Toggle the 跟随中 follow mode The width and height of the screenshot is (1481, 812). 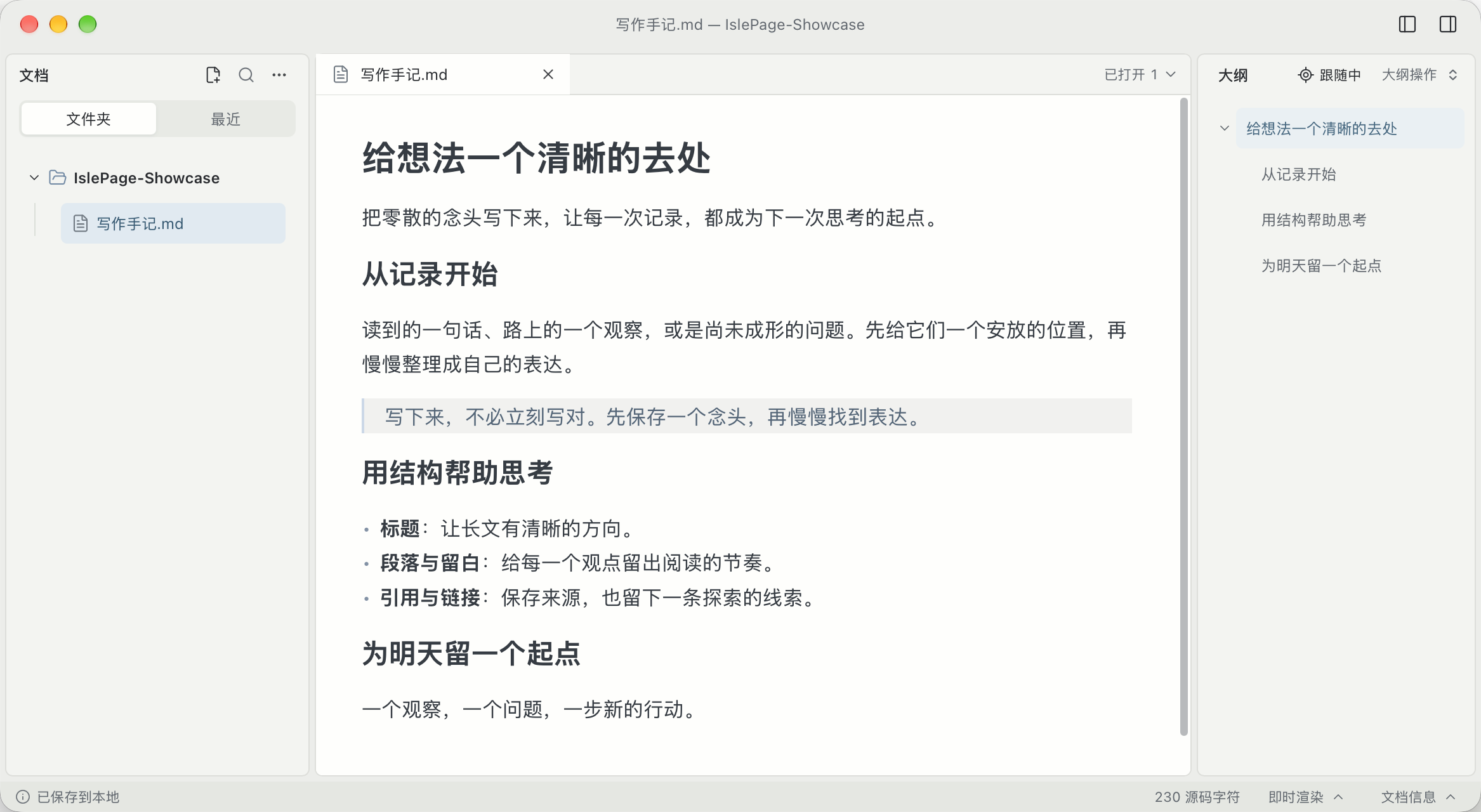(1329, 75)
